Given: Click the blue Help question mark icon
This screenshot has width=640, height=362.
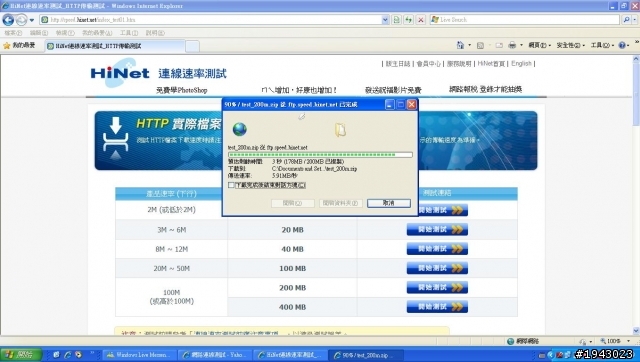Looking at the screenshot, I should 622,45.
